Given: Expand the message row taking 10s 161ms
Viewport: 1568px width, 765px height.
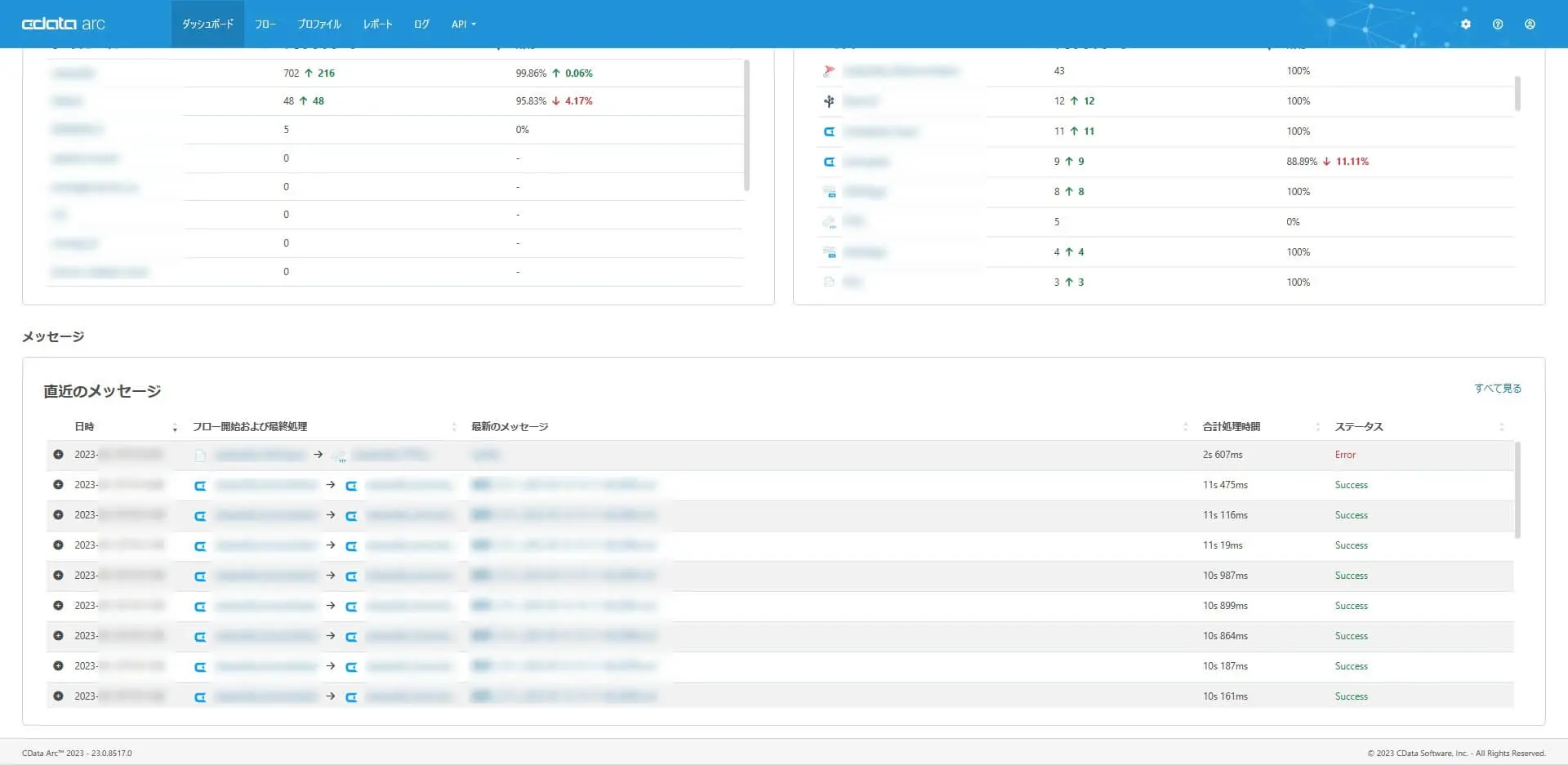Looking at the screenshot, I should (58, 696).
